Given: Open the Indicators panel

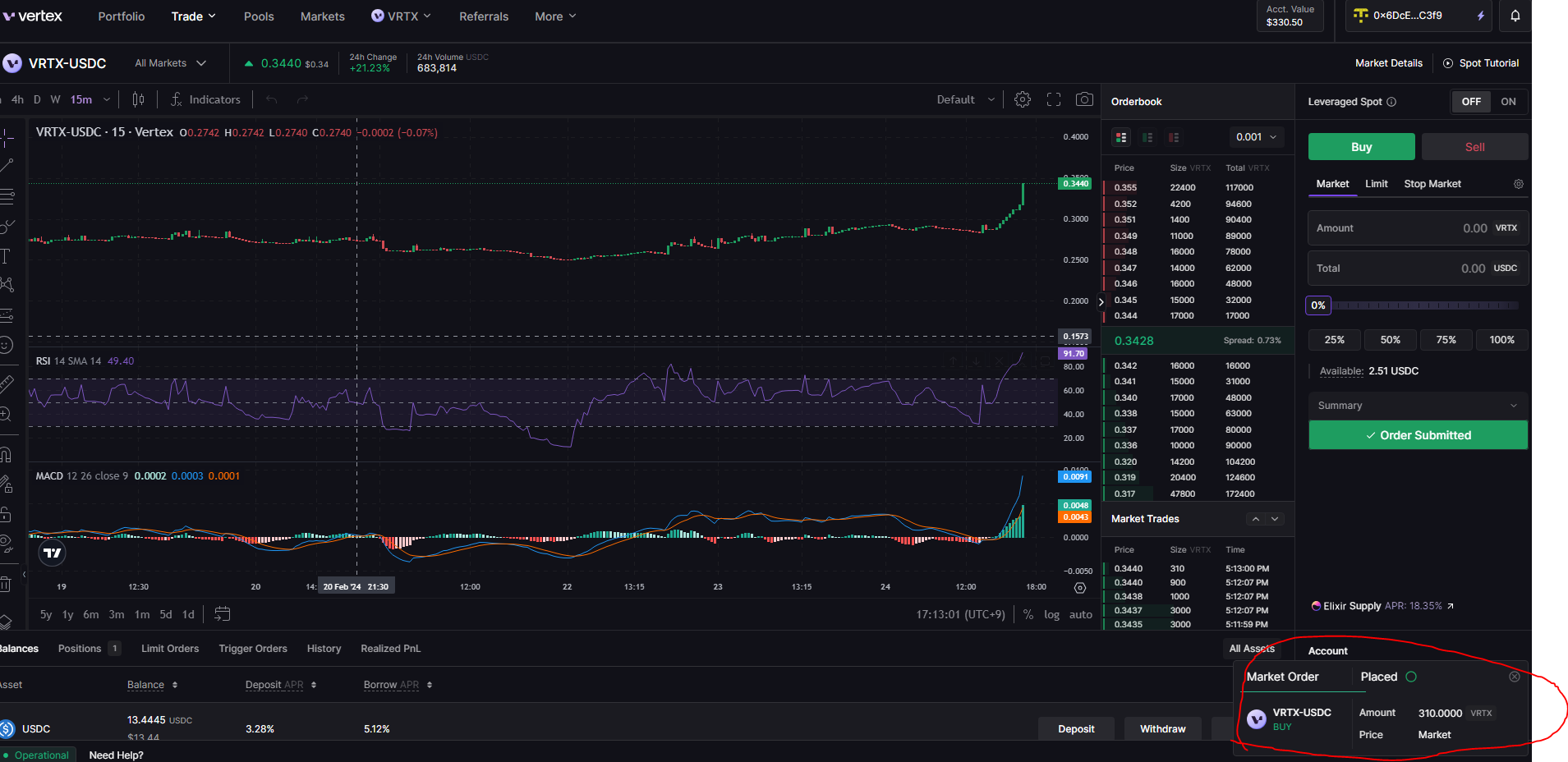Looking at the screenshot, I should (205, 99).
